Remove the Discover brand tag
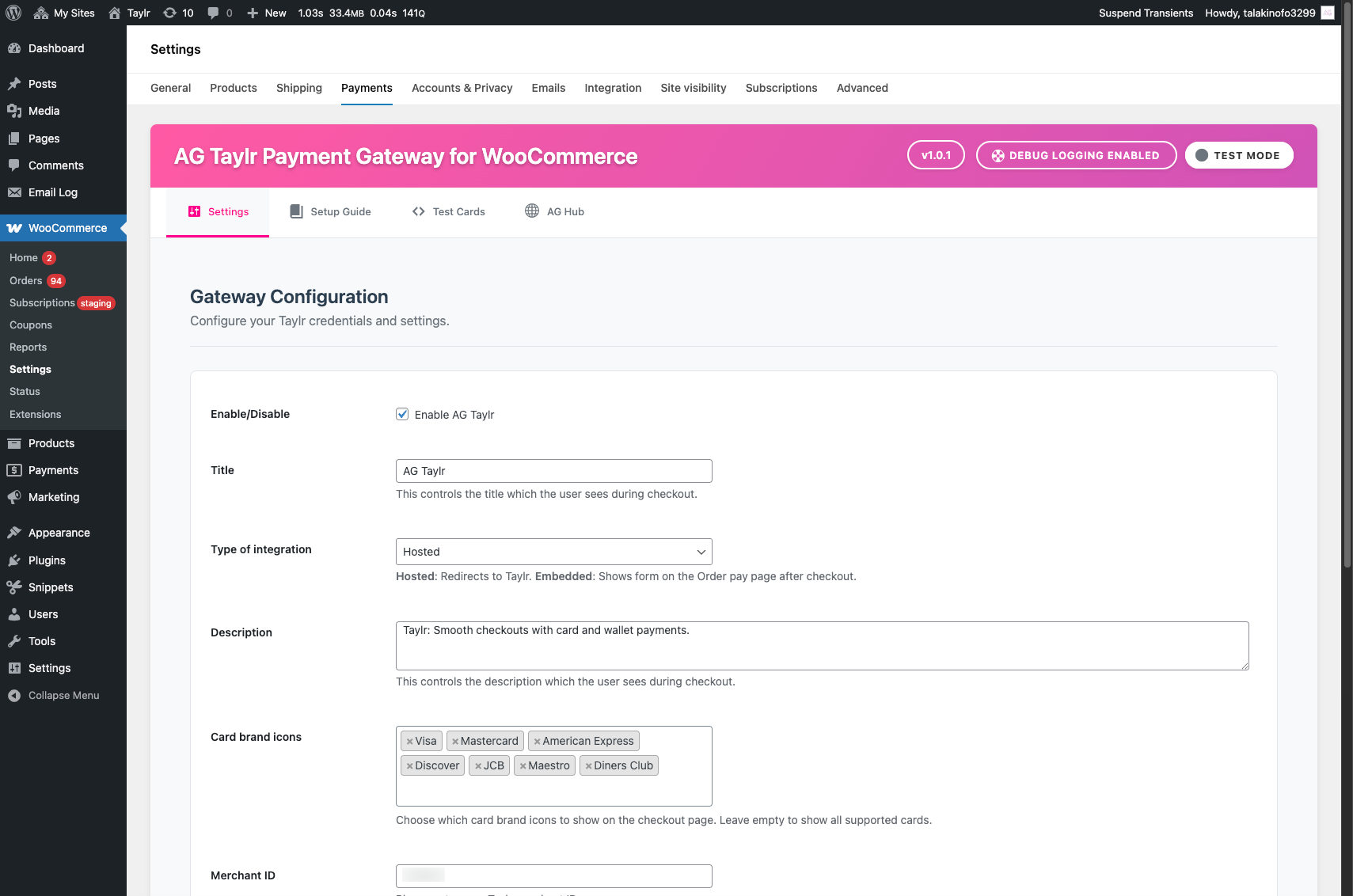 (x=409, y=766)
